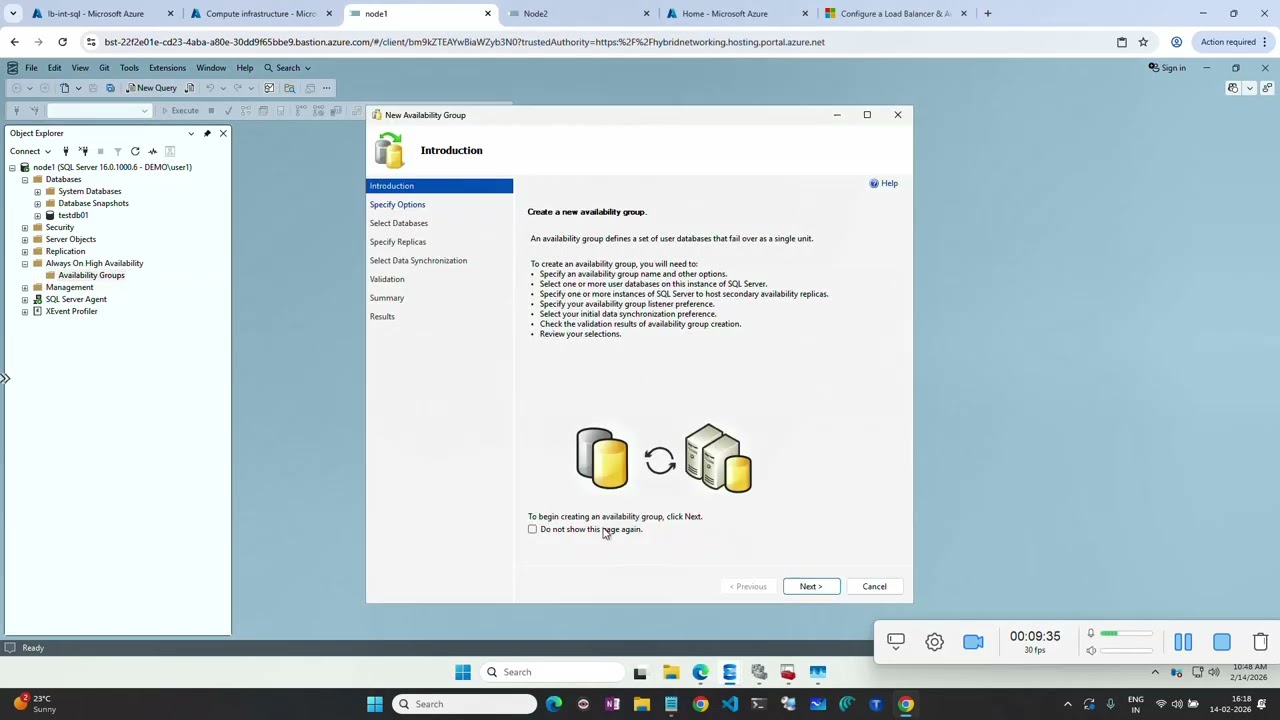The width and height of the screenshot is (1280, 720).
Task: Expand the testdb01 database node
Action: click(x=38, y=215)
